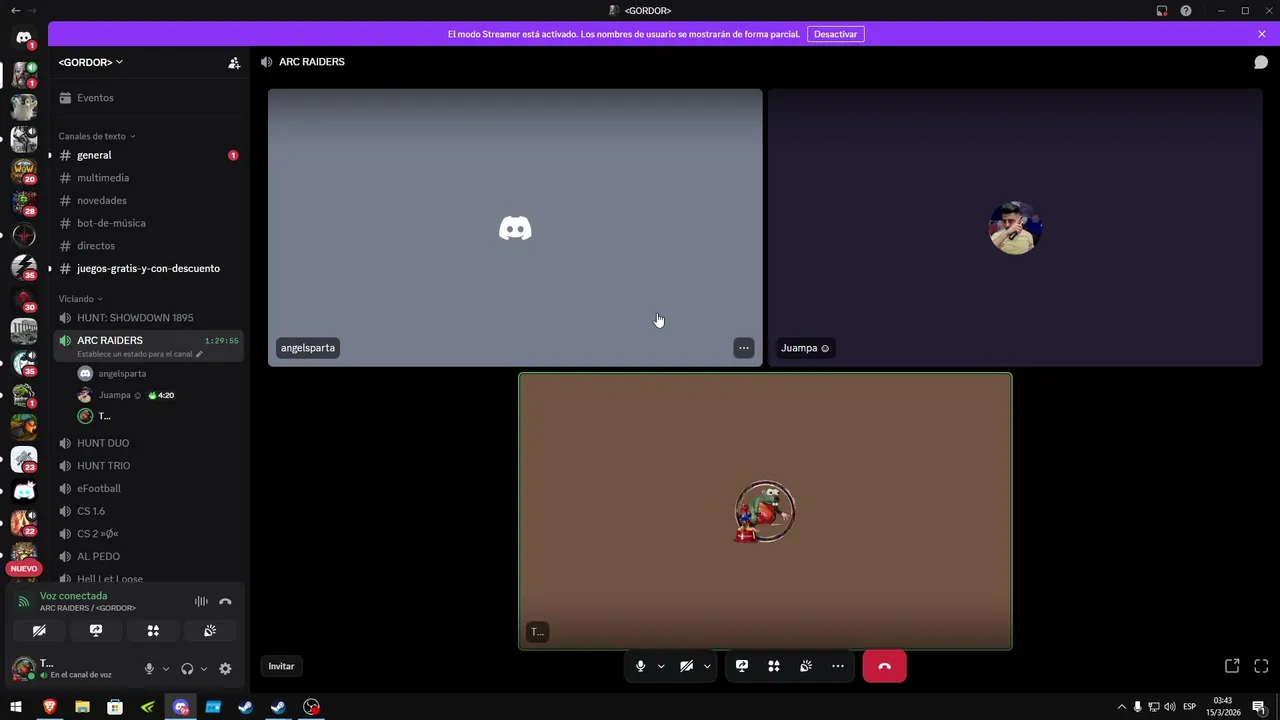Click the Invitar button

click(281, 666)
